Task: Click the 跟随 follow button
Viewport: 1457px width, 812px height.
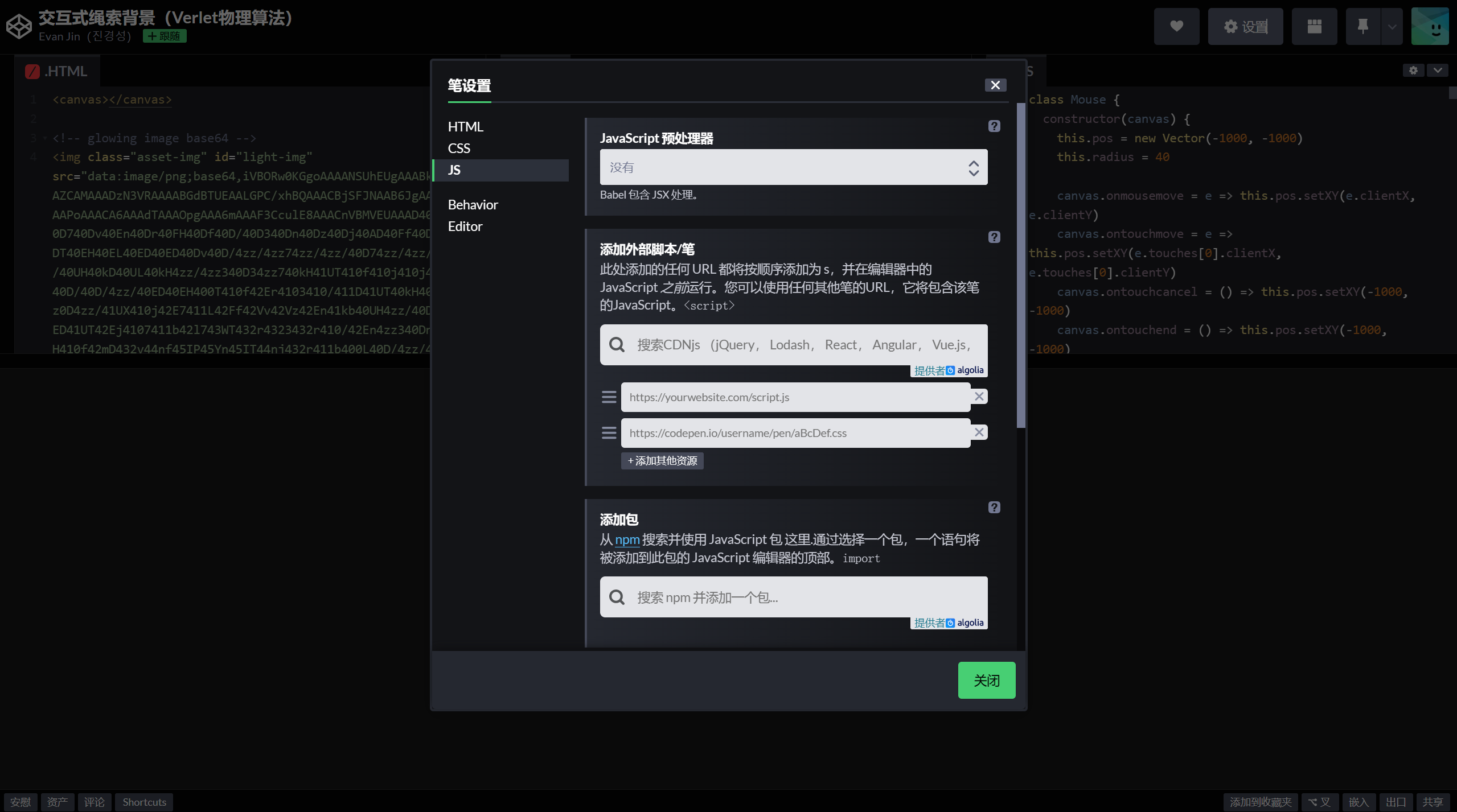Action: point(165,36)
